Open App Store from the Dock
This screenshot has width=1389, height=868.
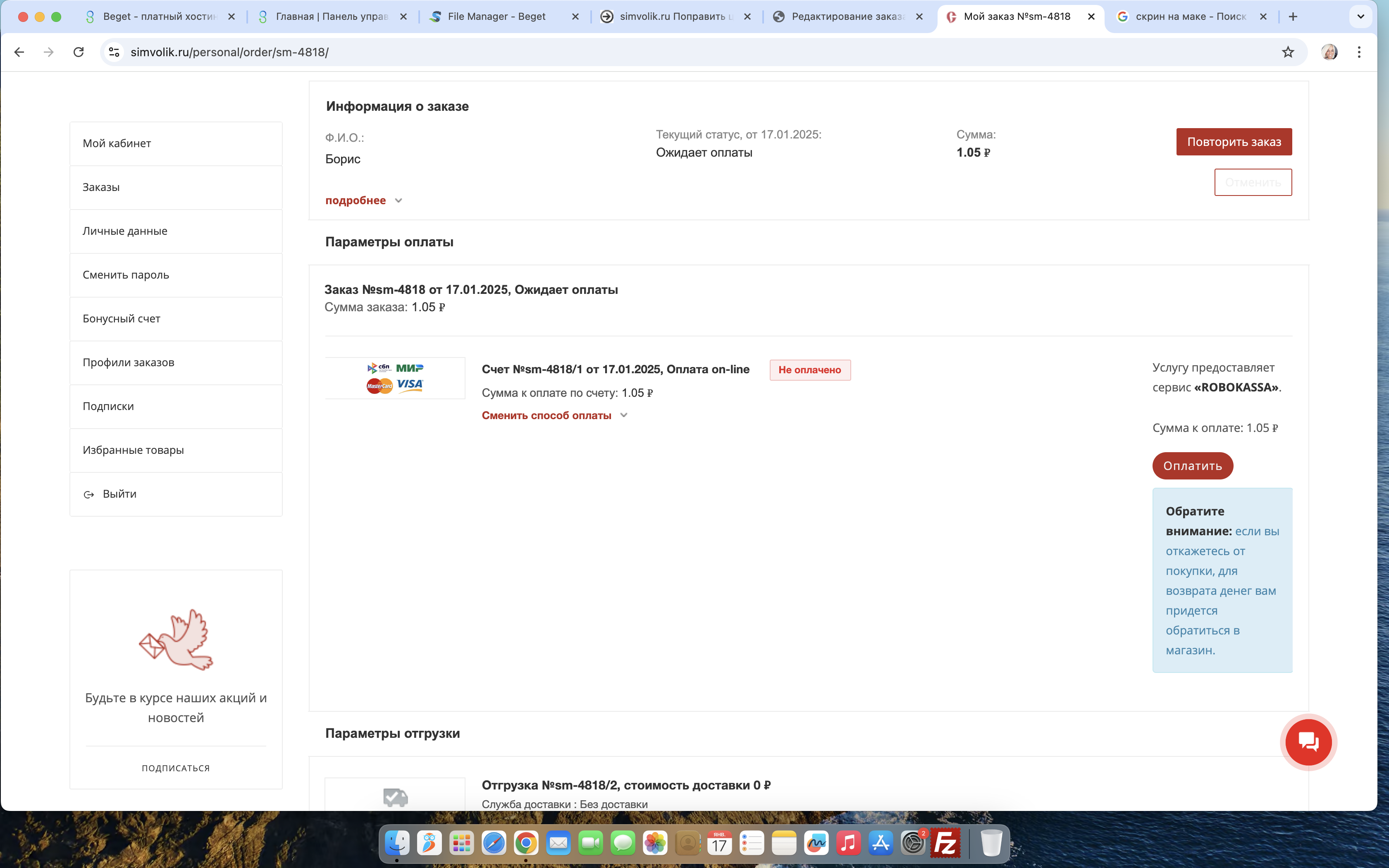click(x=881, y=843)
